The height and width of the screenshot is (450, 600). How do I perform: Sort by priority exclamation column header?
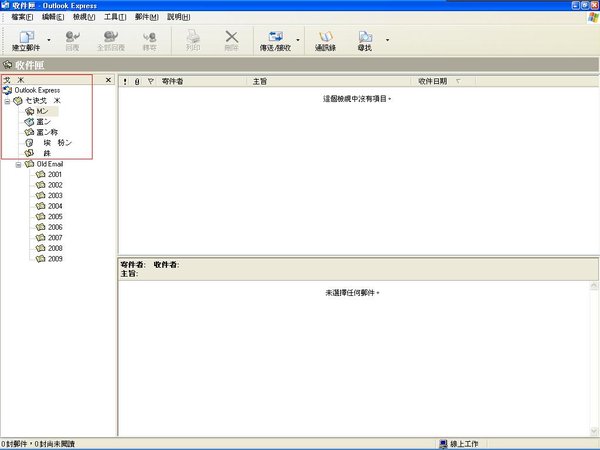(125, 81)
